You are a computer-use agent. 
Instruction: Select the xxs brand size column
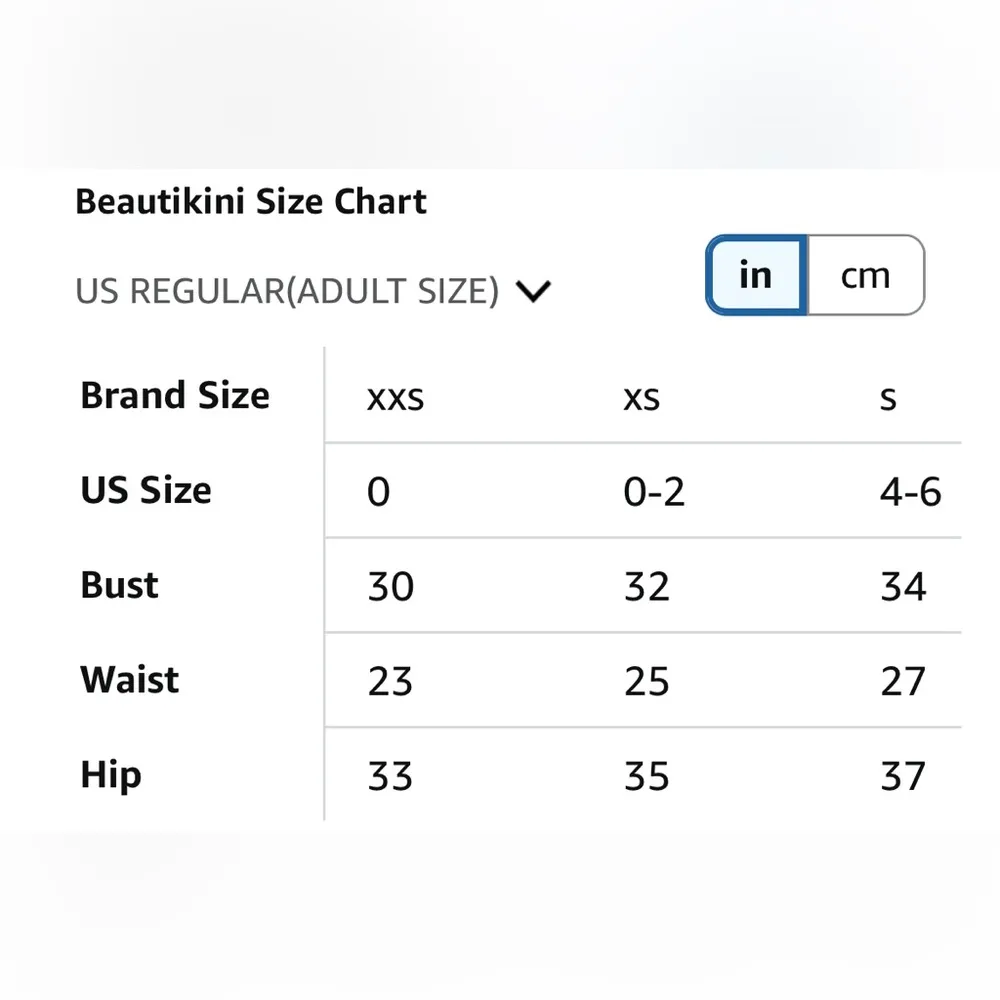point(395,398)
